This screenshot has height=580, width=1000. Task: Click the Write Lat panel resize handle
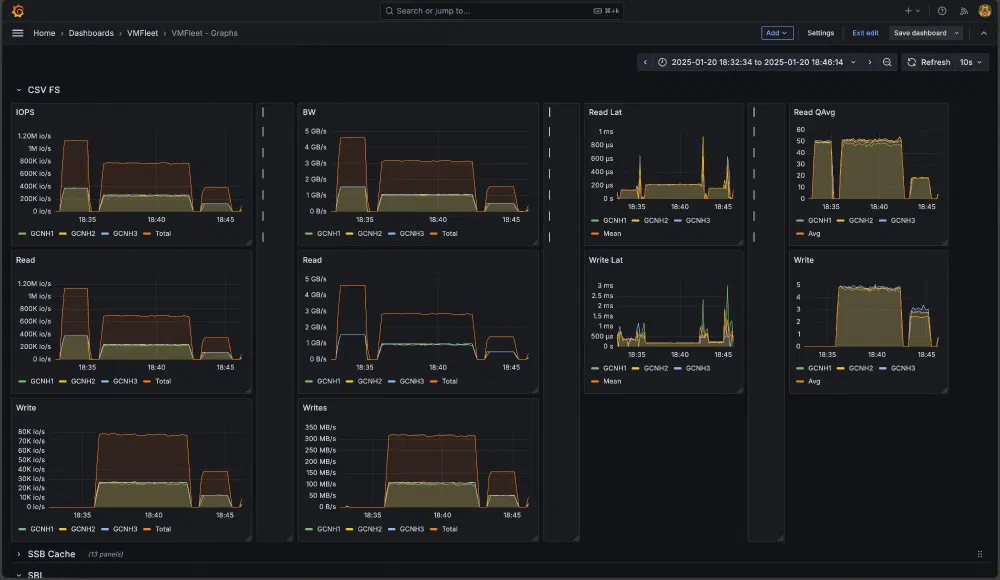pyautogui.click(x=740, y=390)
